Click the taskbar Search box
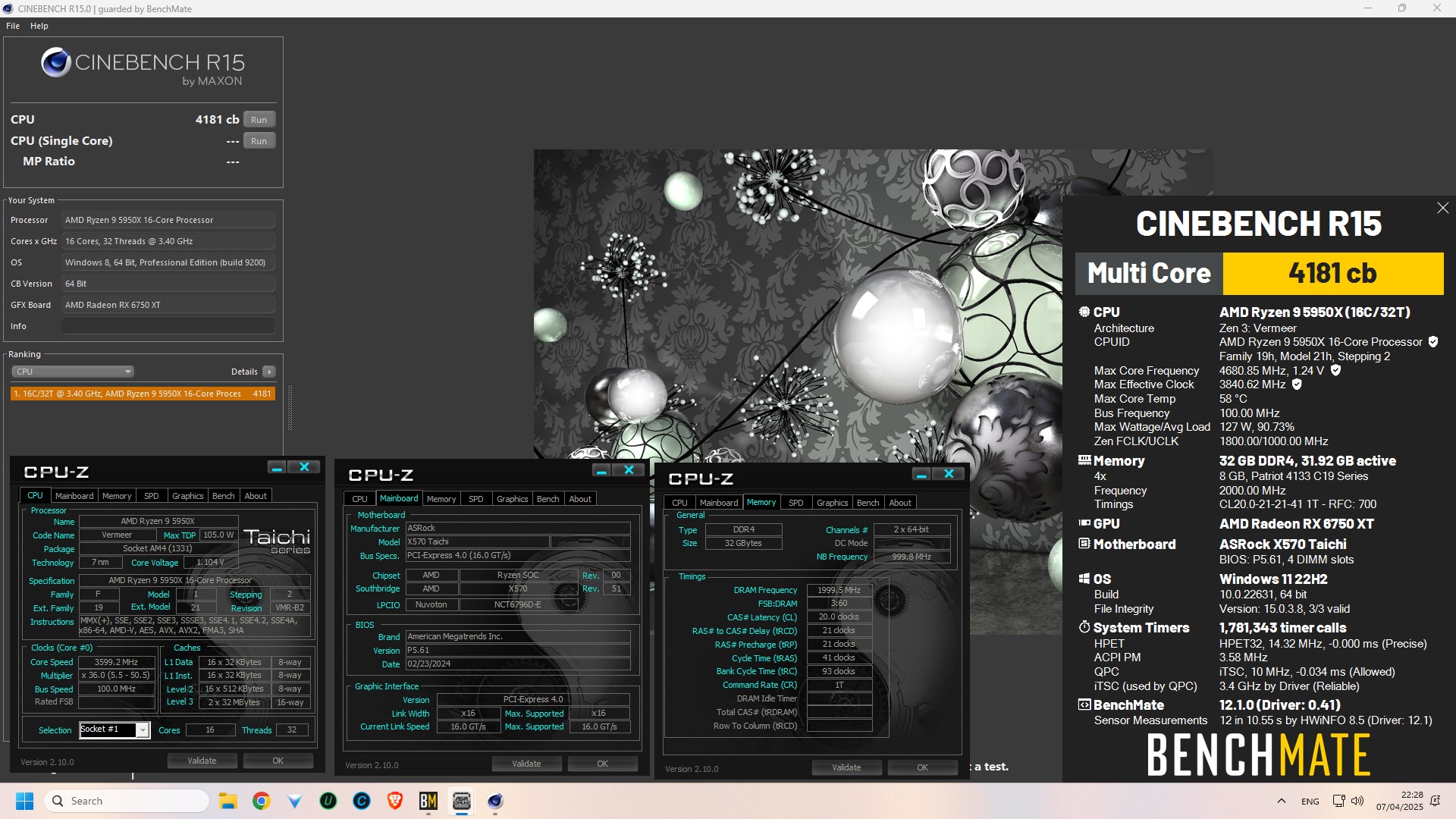 click(x=127, y=801)
